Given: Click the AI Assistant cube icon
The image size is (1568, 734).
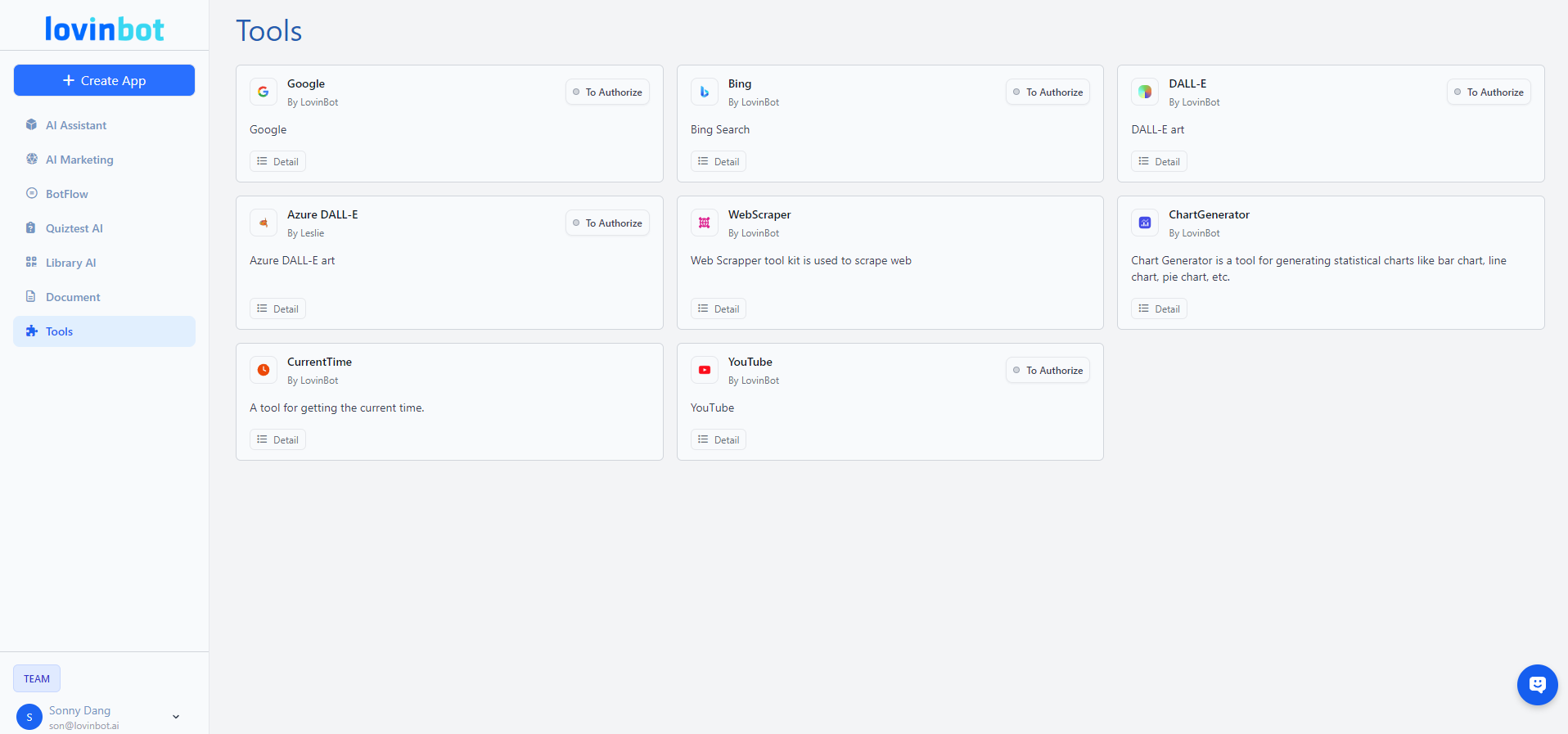Looking at the screenshot, I should (31, 124).
